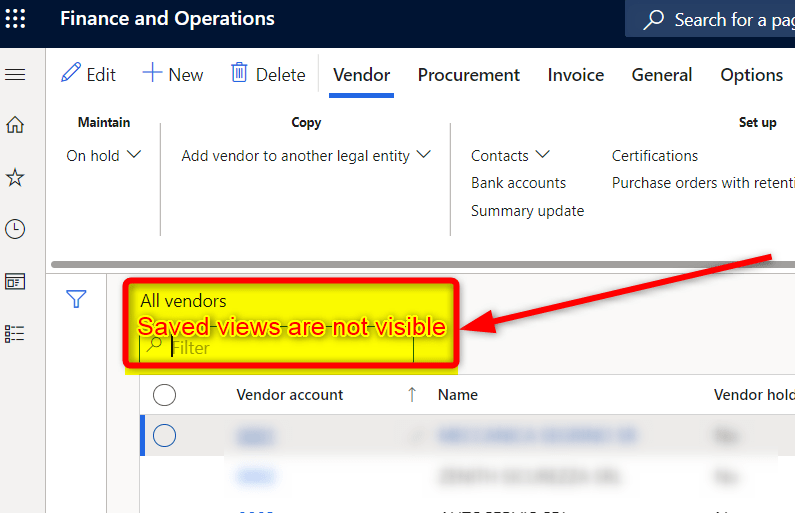
Task: Show the filter pane funnel icon
Action: (77, 299)
